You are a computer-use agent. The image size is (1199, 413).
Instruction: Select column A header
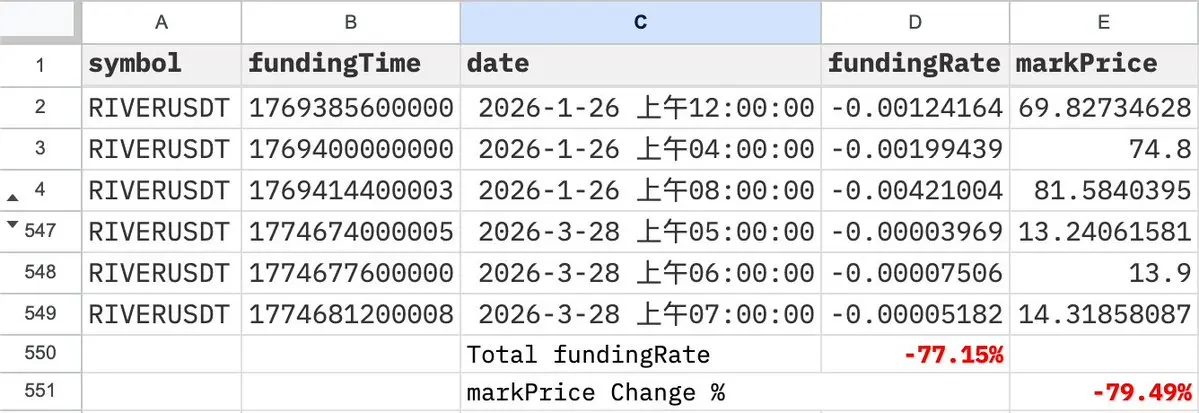coord(161,21)
